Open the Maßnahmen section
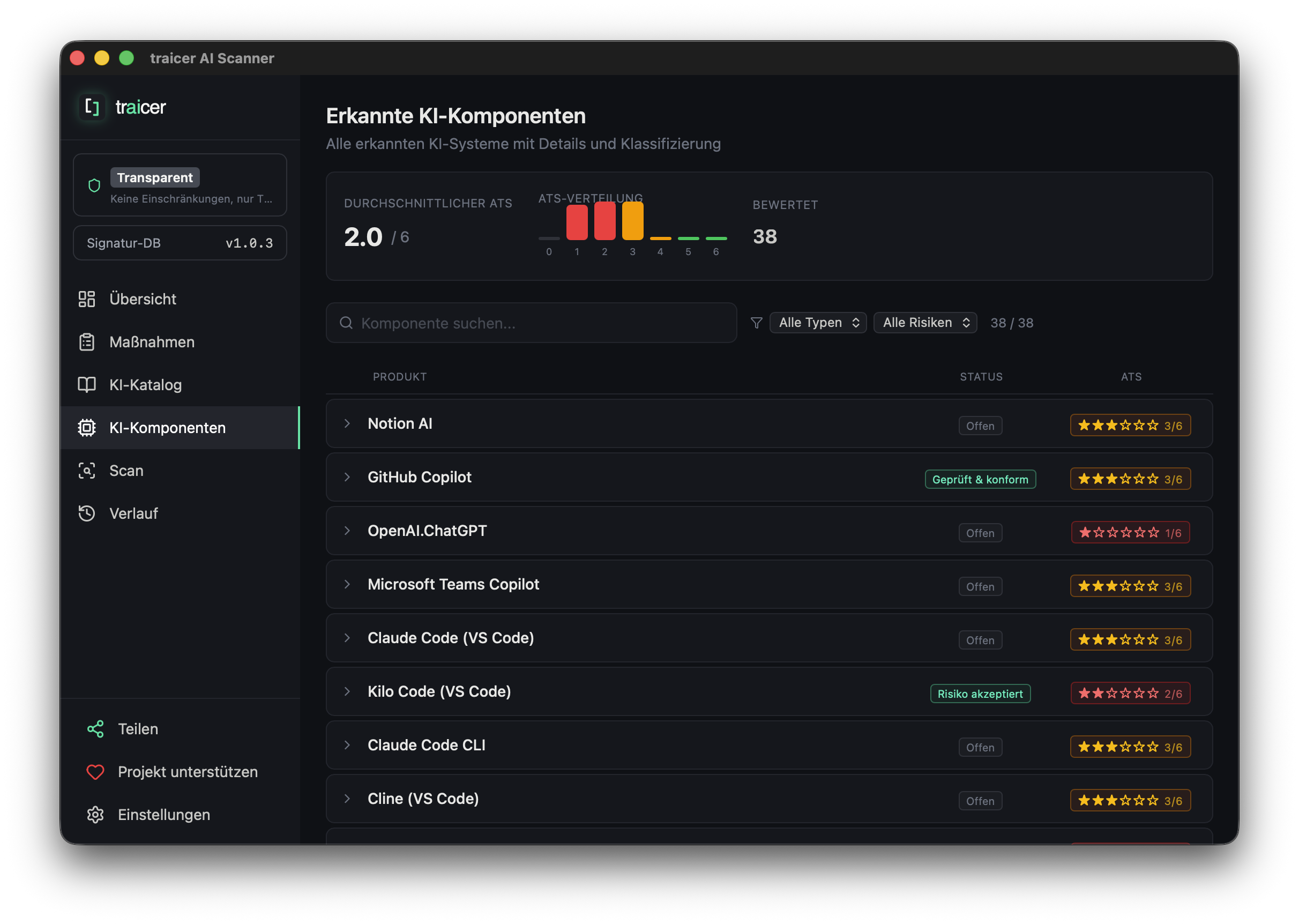The width and height of the screenshot is (1299, 924). click(x=180, y=341)
